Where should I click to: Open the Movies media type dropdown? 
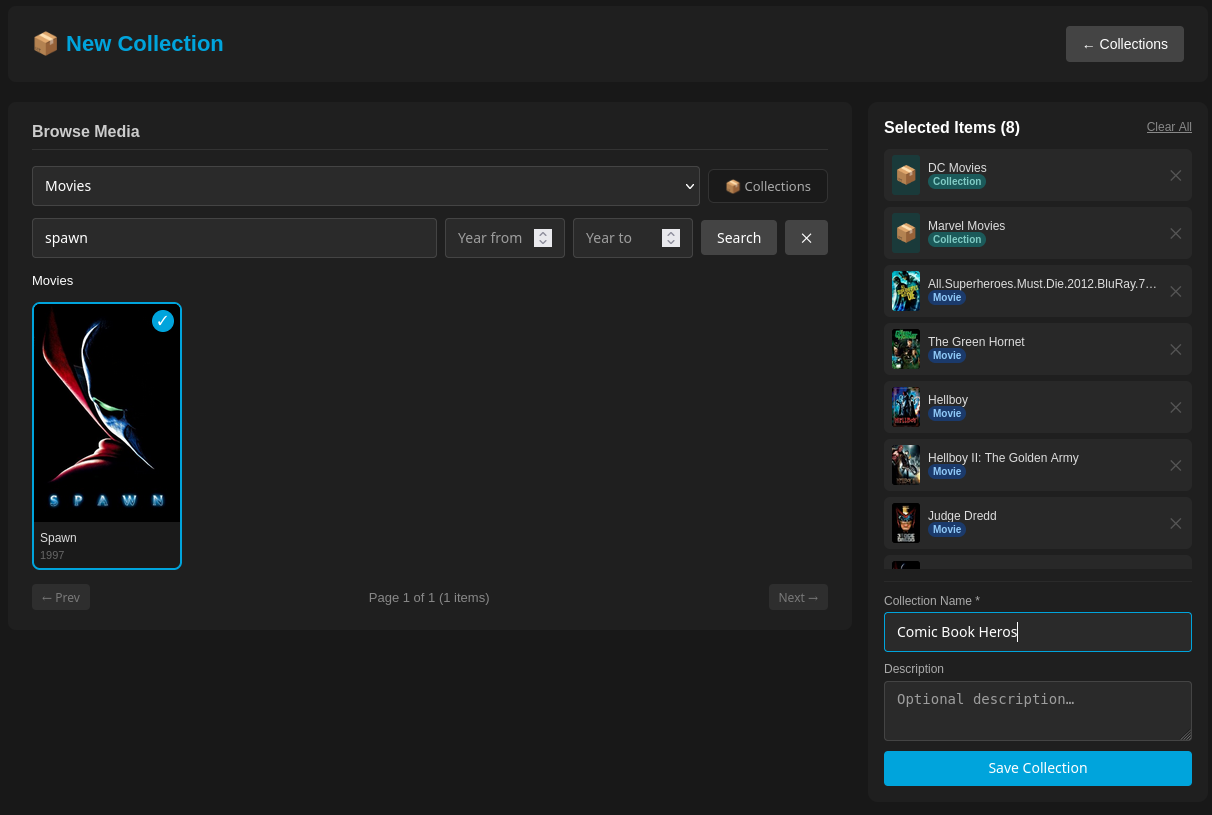(x=366, y=186)
